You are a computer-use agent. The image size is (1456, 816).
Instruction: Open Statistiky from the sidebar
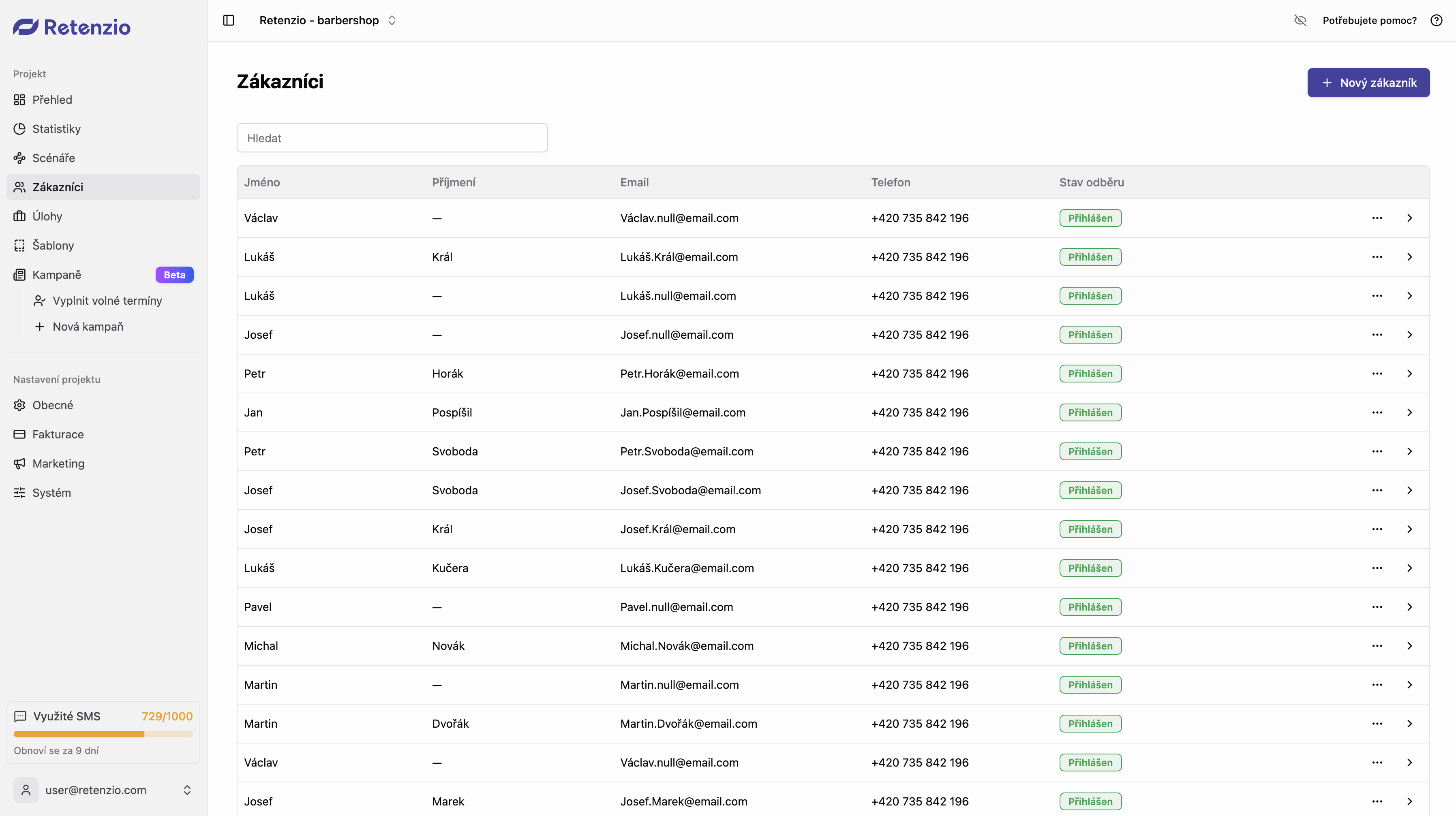[56, 129]
